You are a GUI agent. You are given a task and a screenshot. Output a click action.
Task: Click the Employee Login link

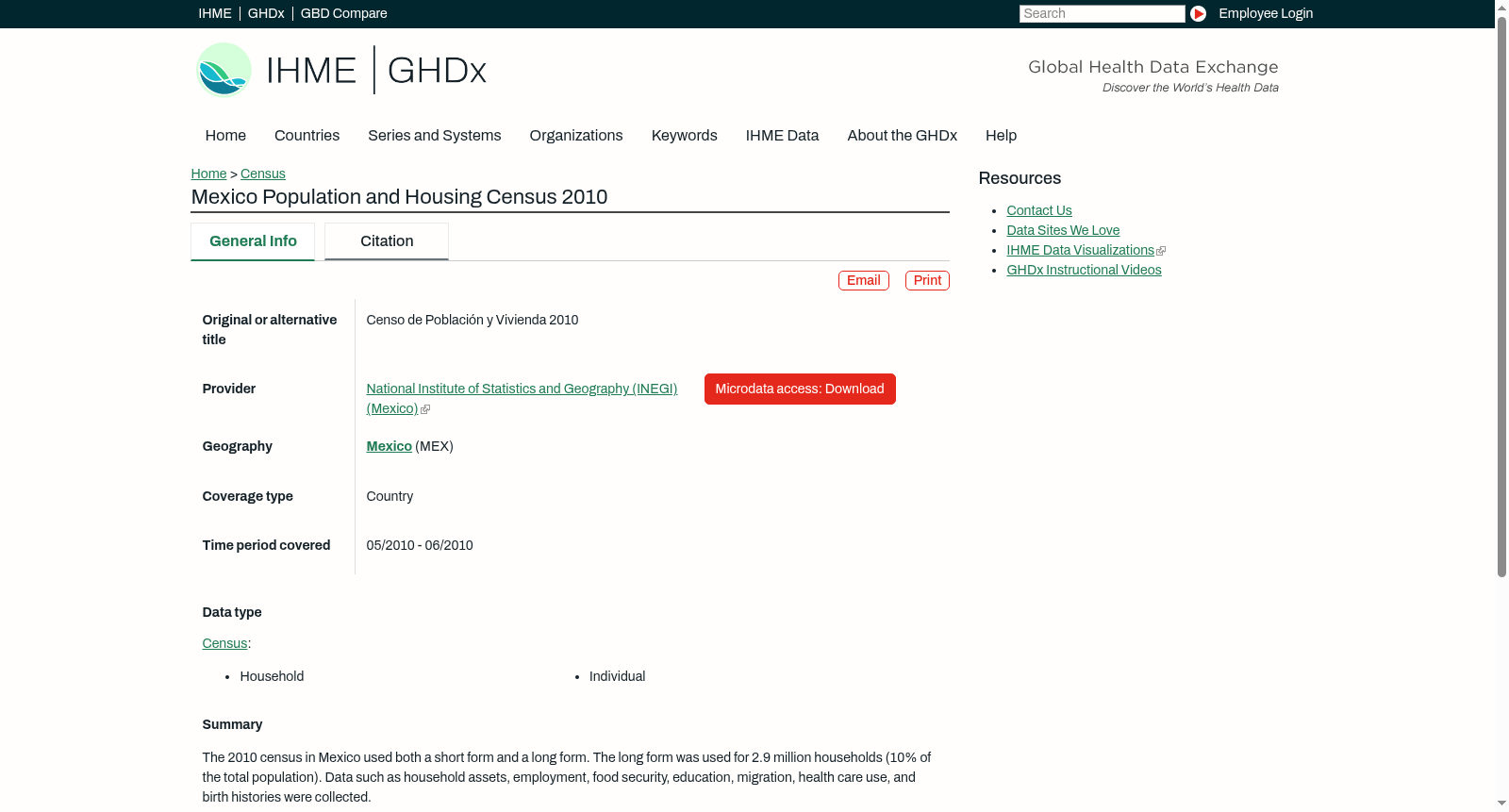pos(1266,13)
